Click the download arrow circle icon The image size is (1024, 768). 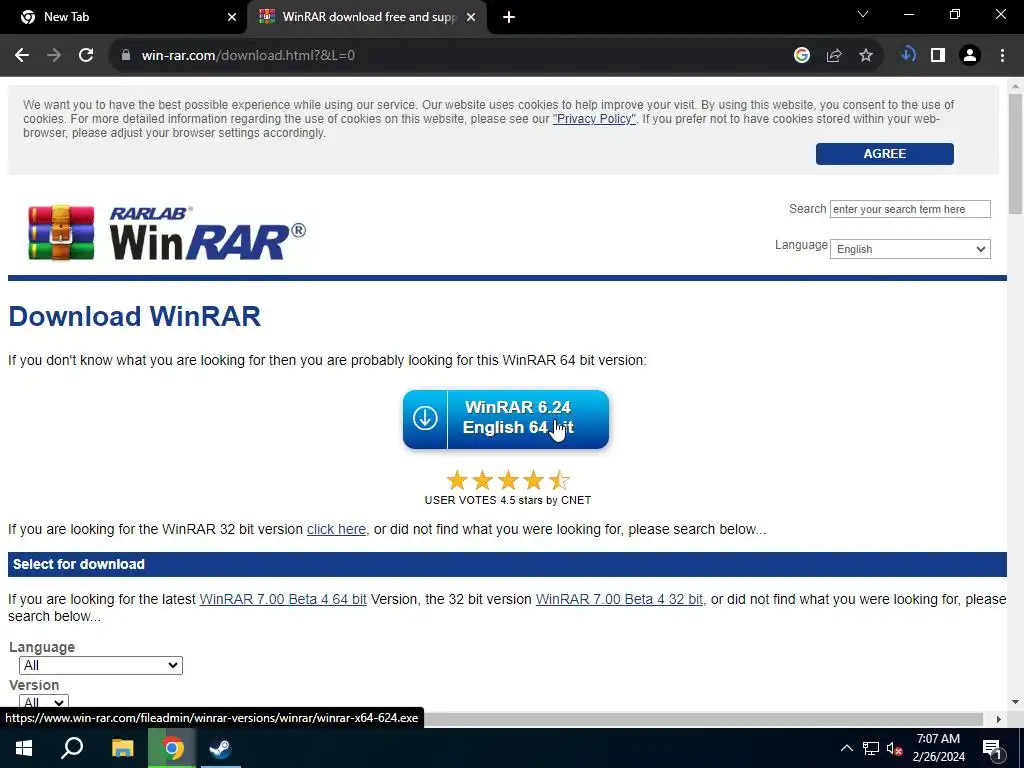tap(424, 418)
